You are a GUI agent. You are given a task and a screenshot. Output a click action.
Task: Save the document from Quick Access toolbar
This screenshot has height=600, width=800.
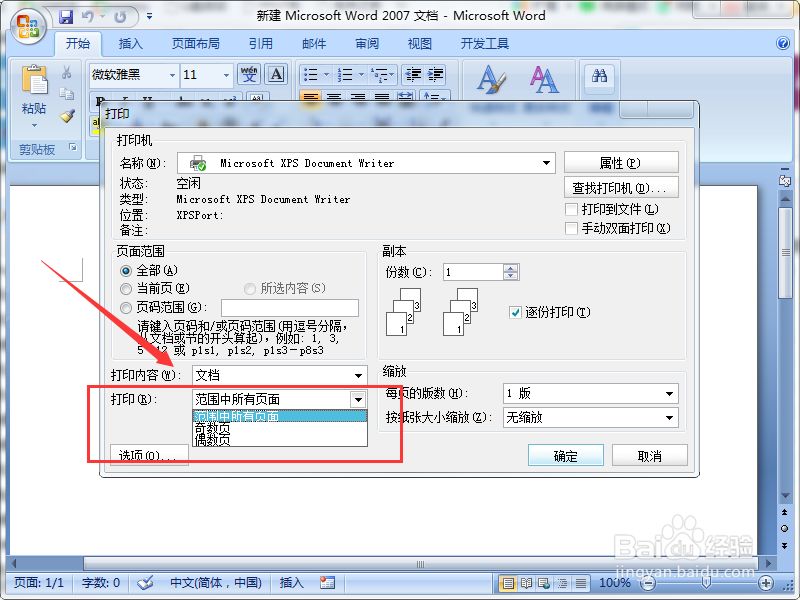66,17
